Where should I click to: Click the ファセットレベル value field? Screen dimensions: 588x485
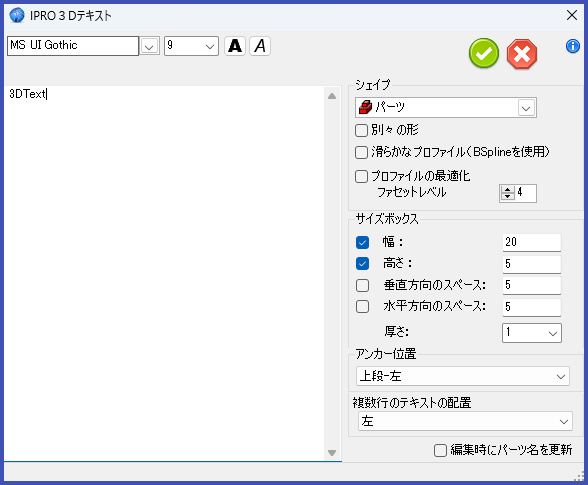point(526,193)
